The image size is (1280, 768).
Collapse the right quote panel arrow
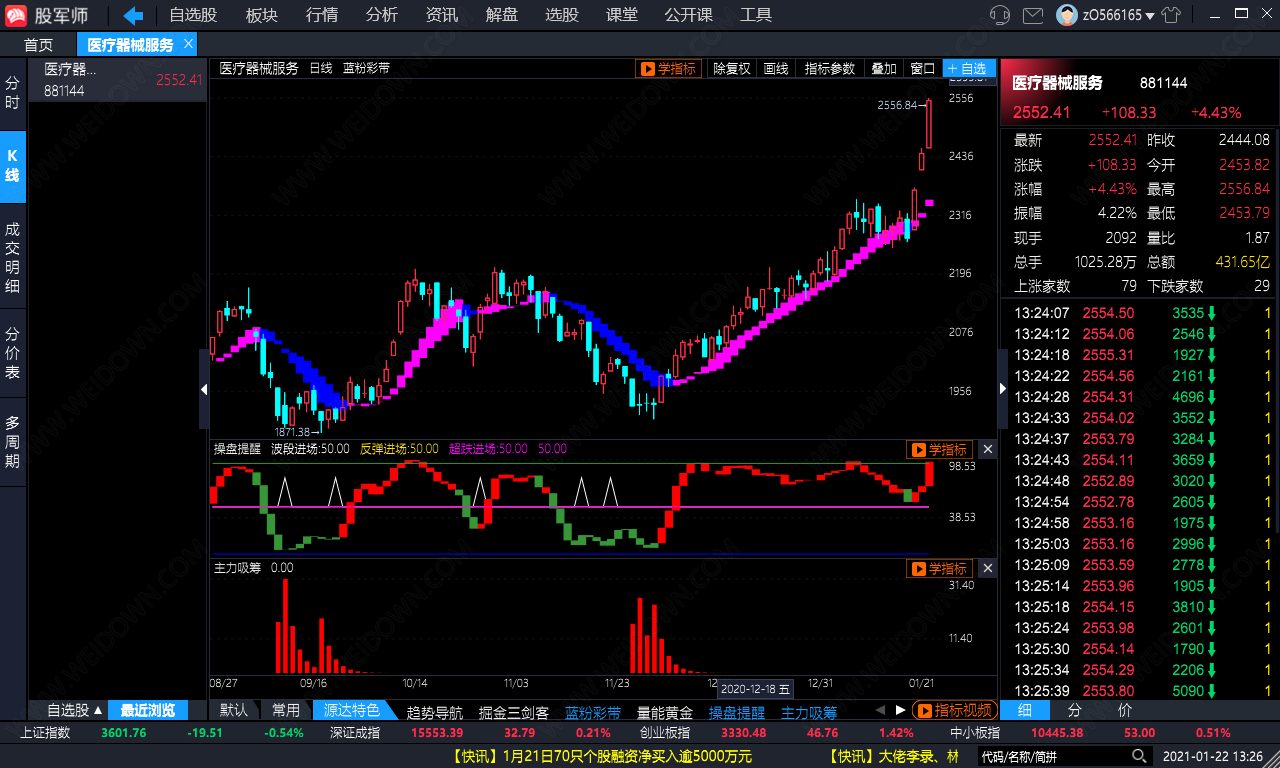(x=1003, y=390)
